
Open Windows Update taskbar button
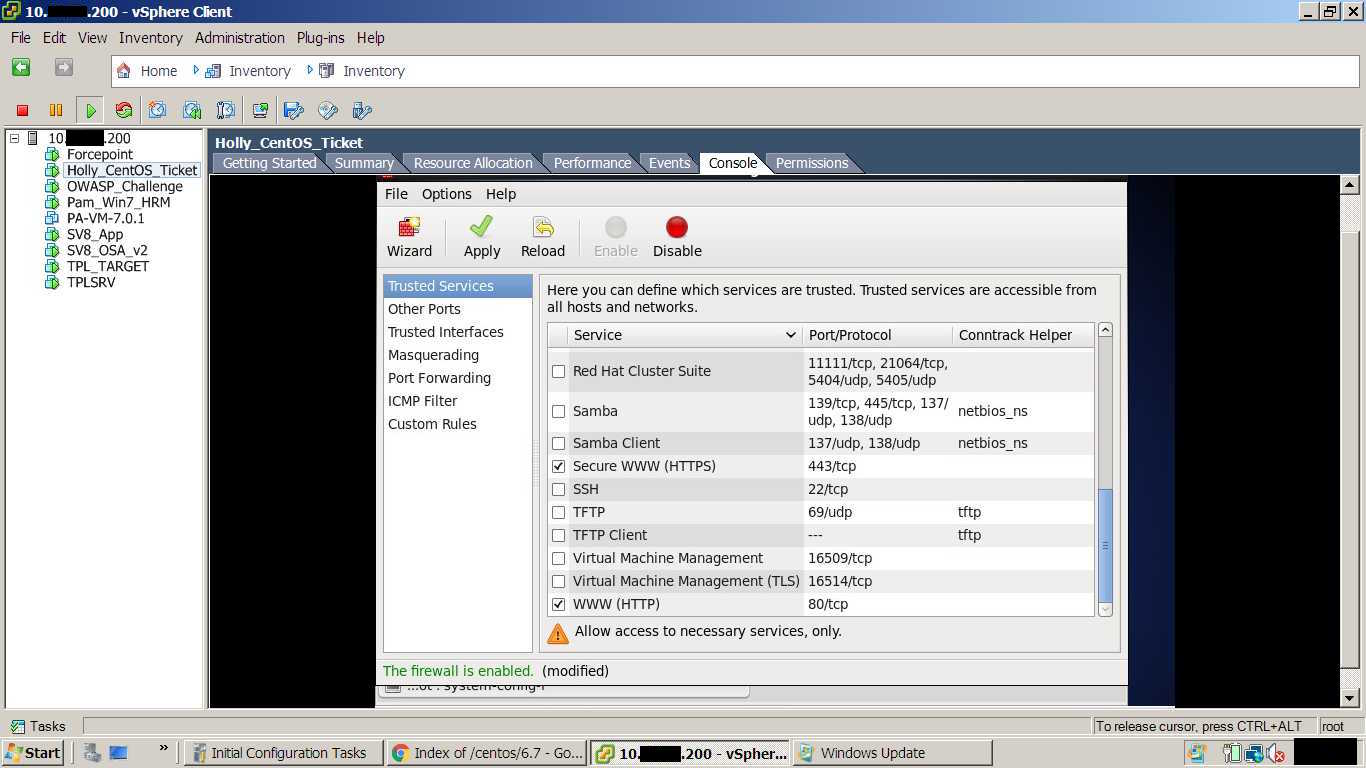tap(894, 753)
